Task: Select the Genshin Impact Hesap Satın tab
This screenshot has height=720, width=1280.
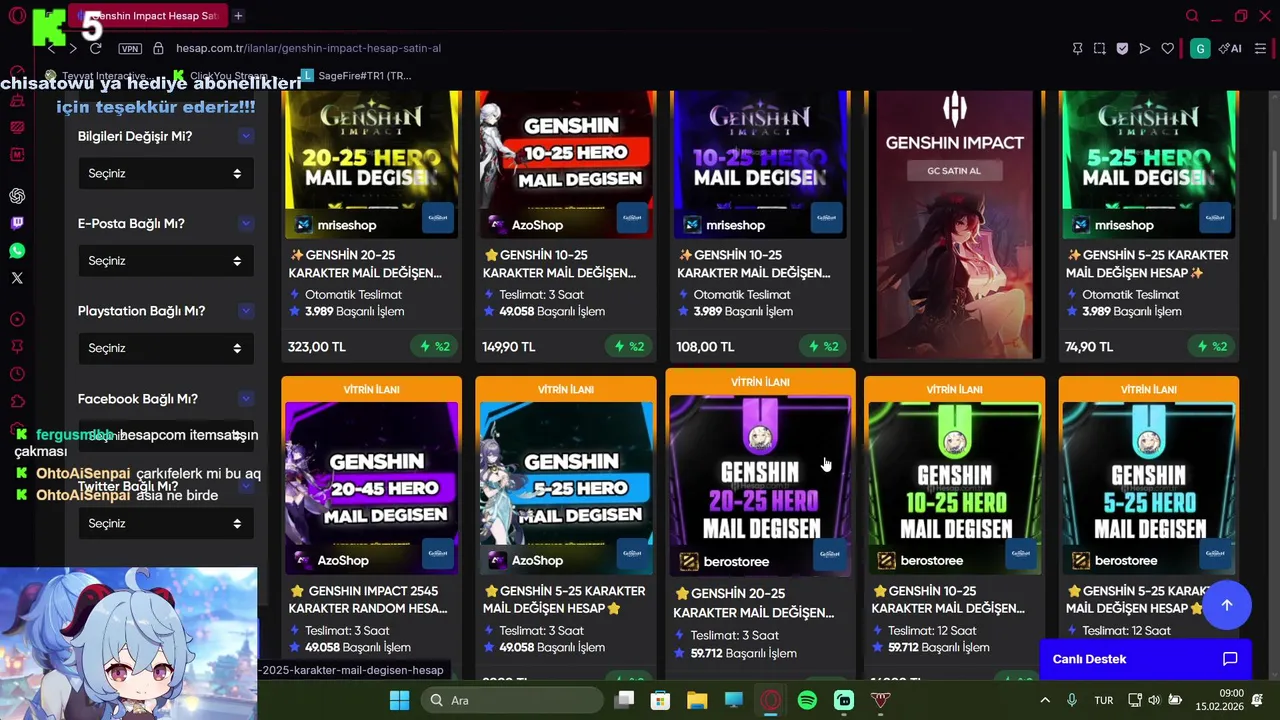Action: [x=150, y=16]
